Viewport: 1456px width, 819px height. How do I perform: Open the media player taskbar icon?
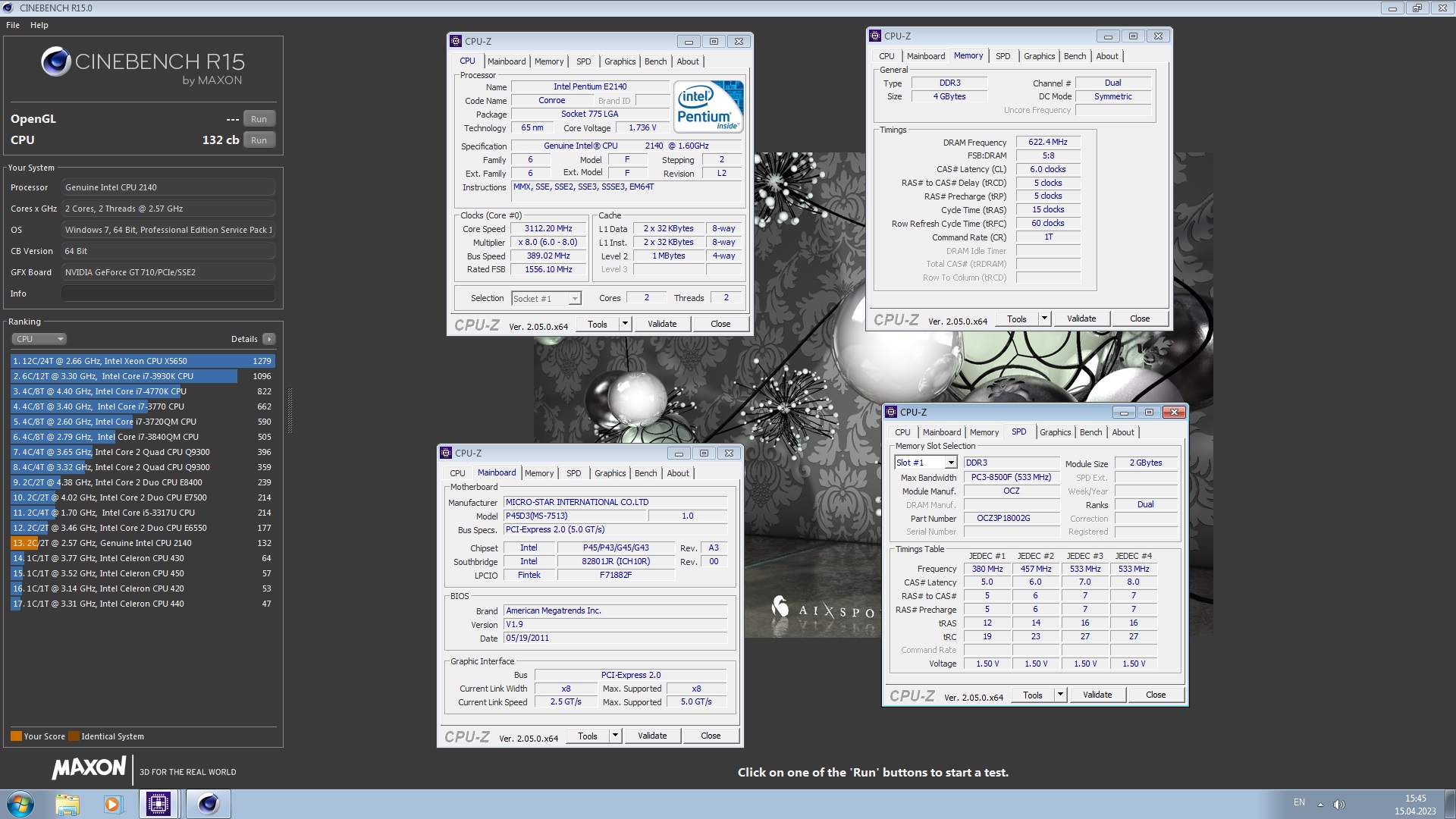(x=113, y=804)
